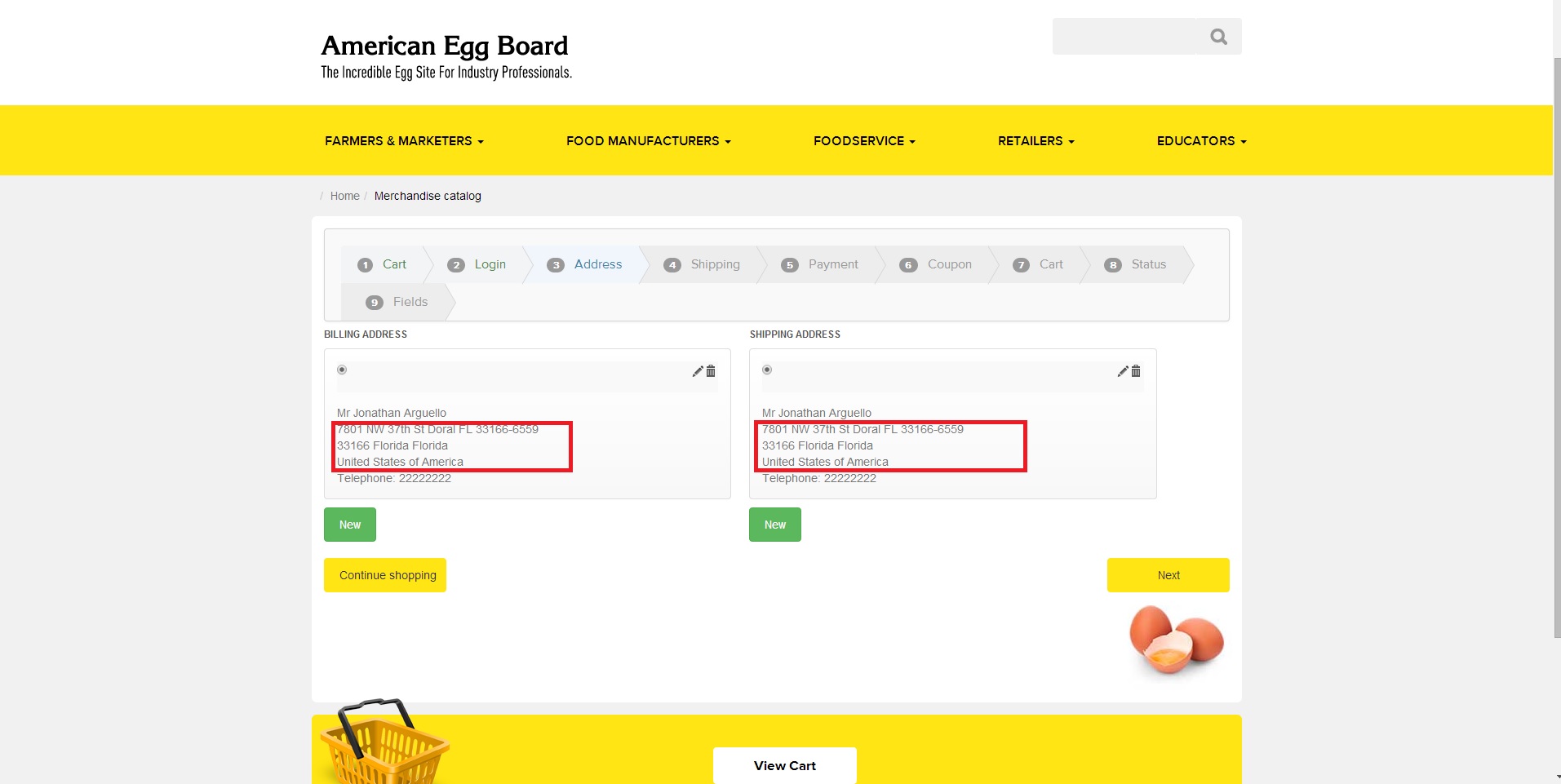
Task: Click the shopping basket image
Action: [382, 741]
